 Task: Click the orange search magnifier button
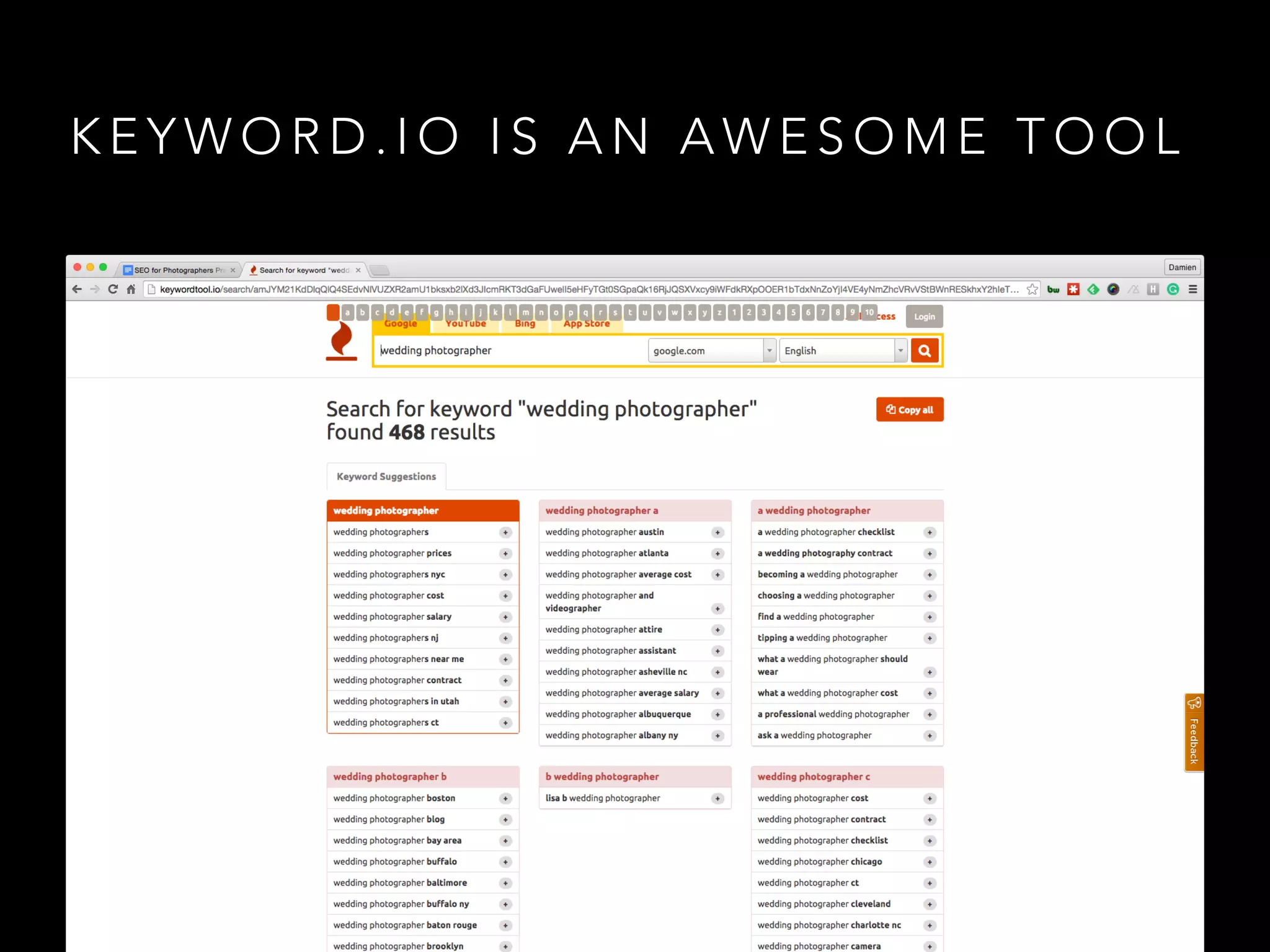tap(924, 351)
